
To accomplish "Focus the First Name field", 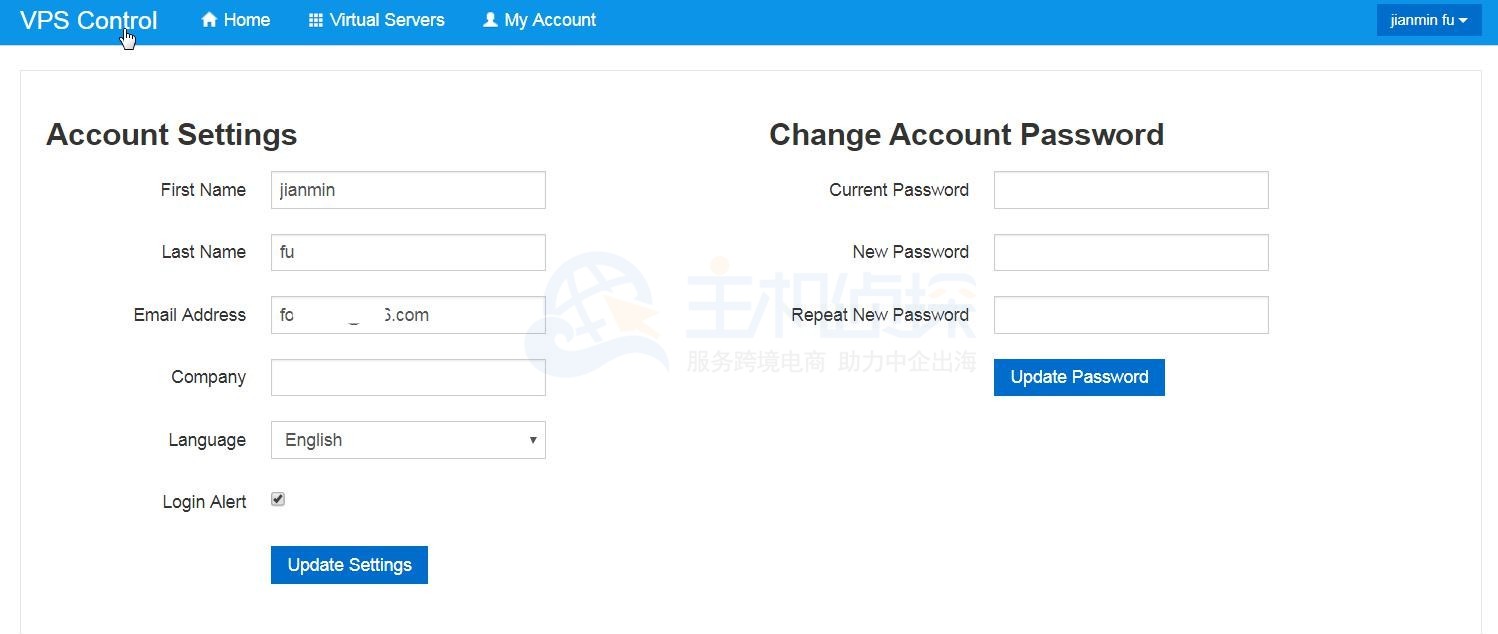I will [x=408, y=190].
